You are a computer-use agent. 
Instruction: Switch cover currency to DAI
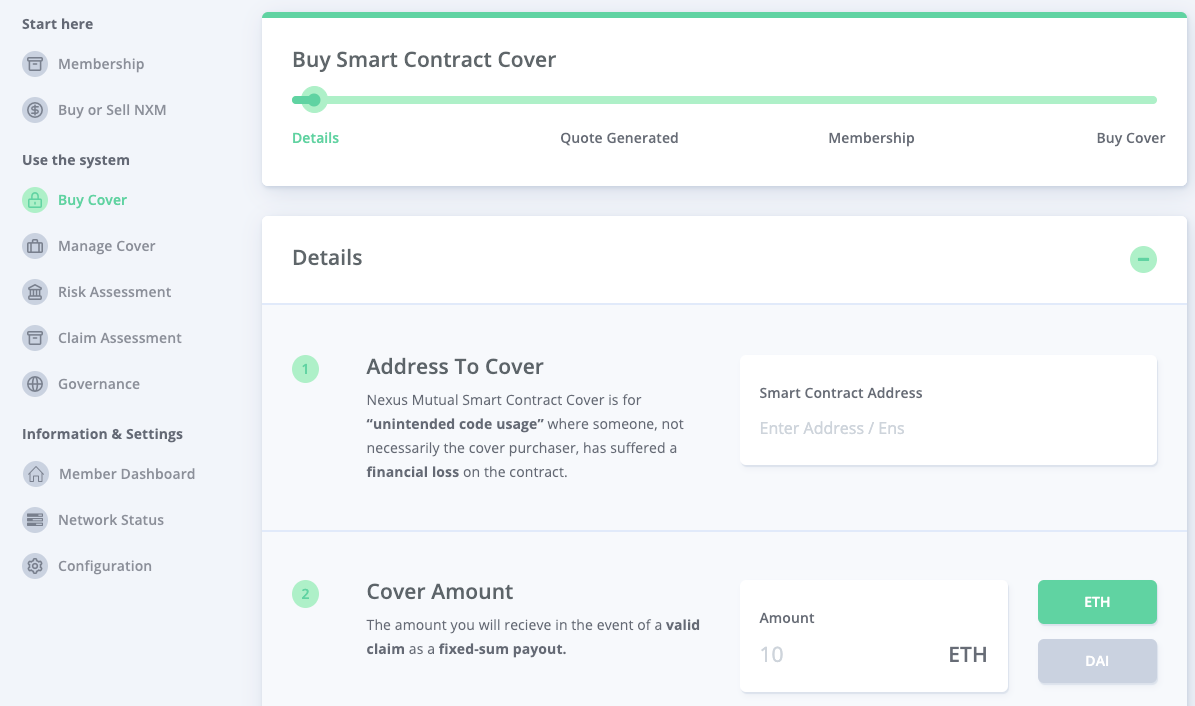[1097, 661]
